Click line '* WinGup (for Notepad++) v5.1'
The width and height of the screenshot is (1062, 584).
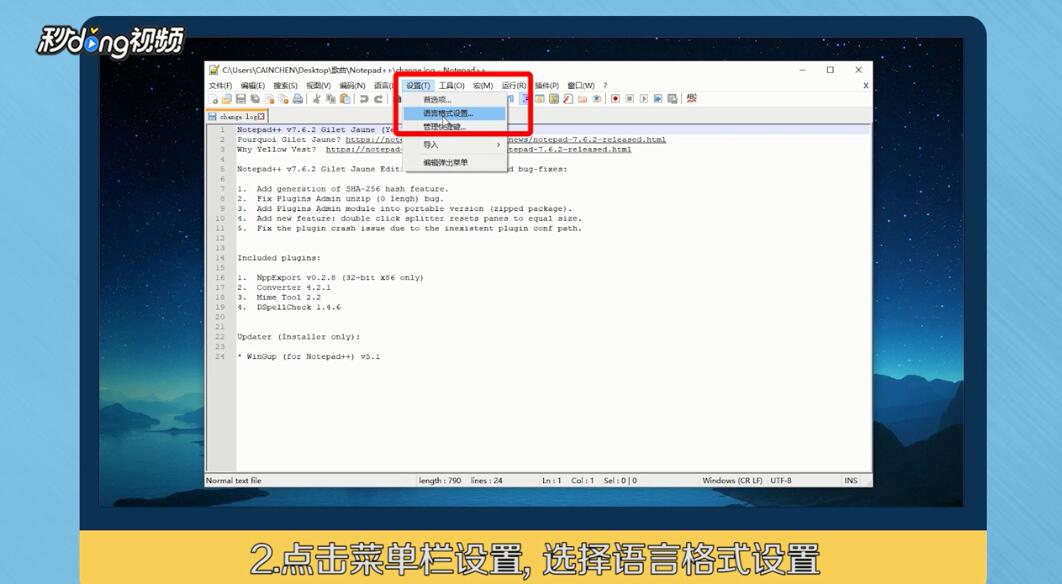pyautogui.click(x=309, y=356)
